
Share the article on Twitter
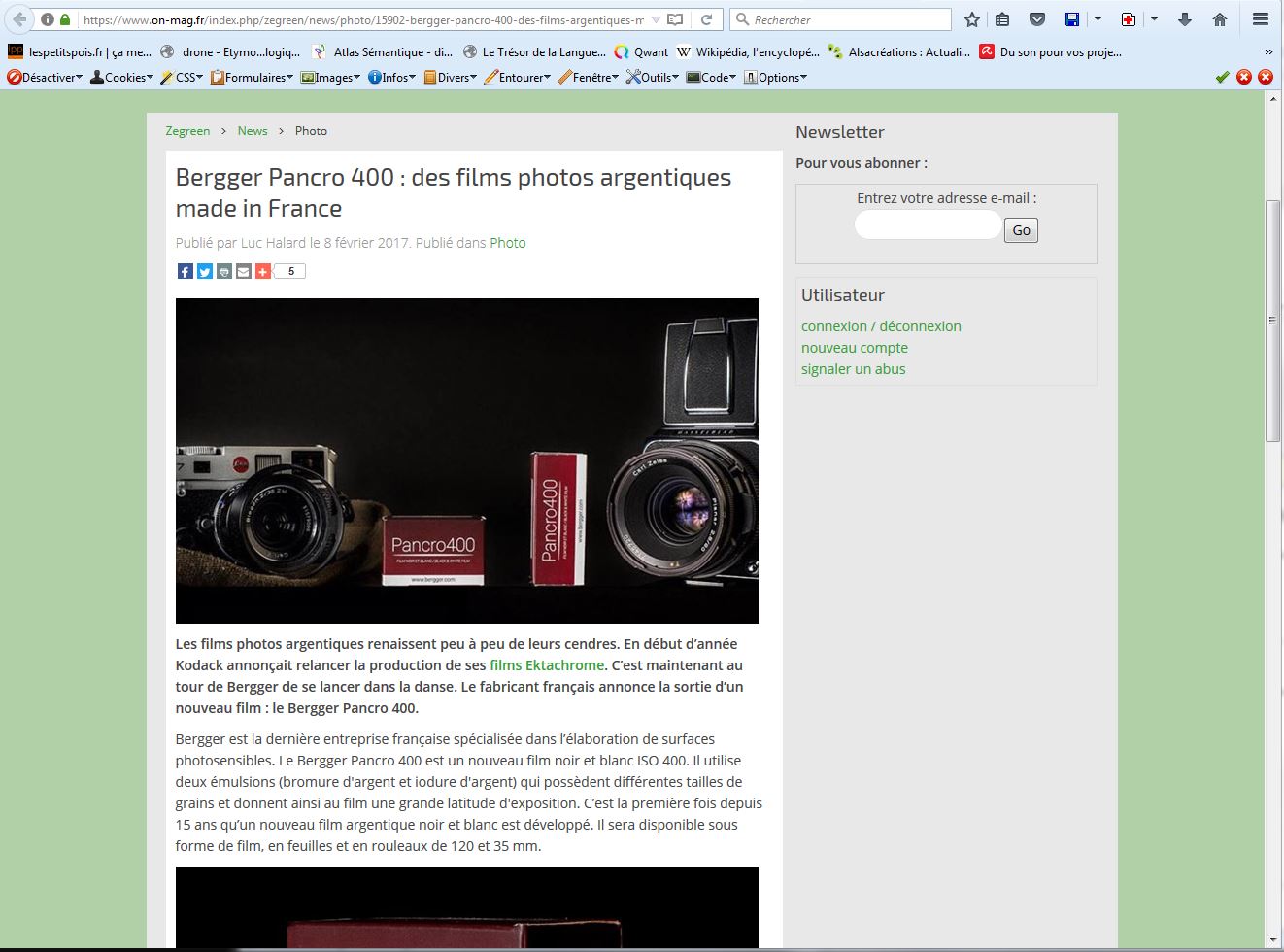204,272
